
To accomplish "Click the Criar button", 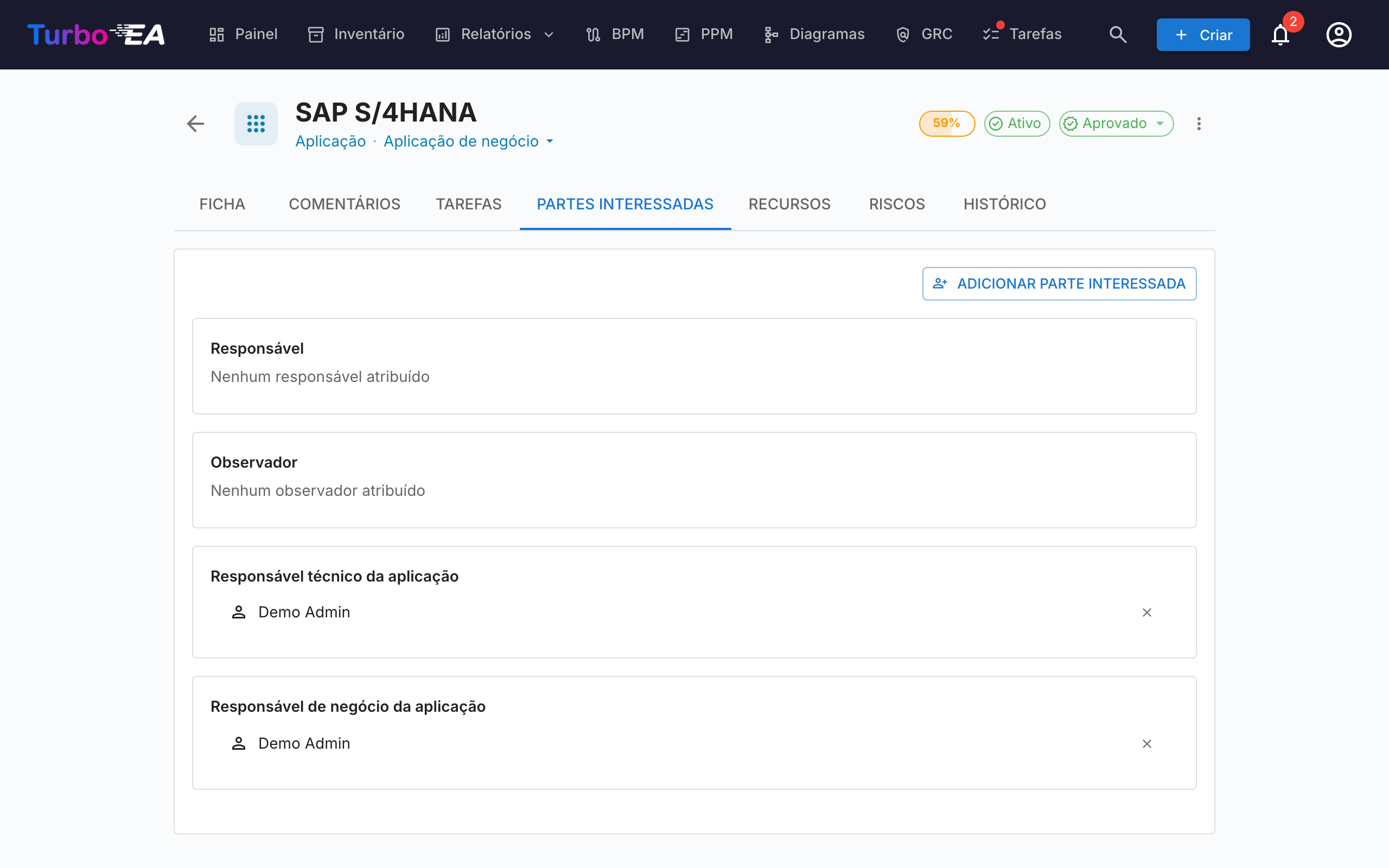I will tap(1202, 34).
